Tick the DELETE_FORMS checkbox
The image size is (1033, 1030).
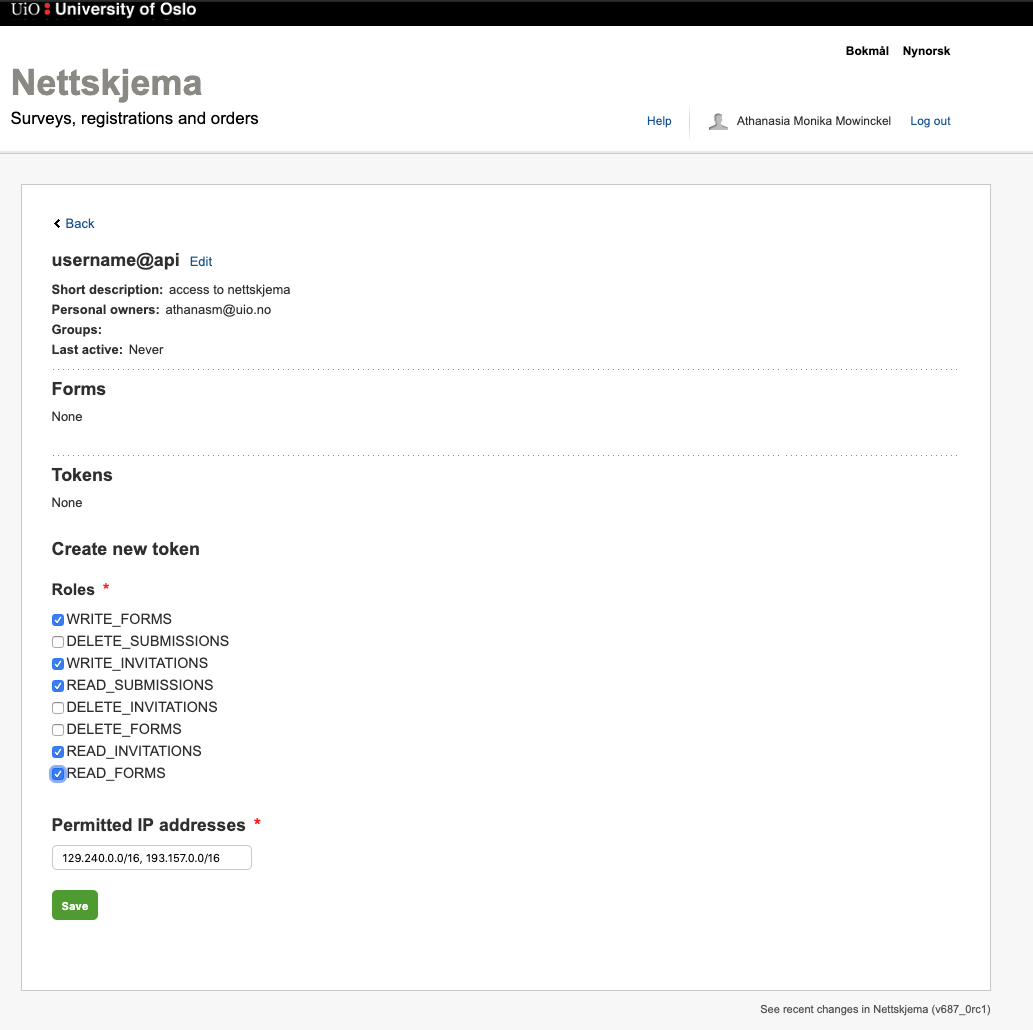[58, 730]
